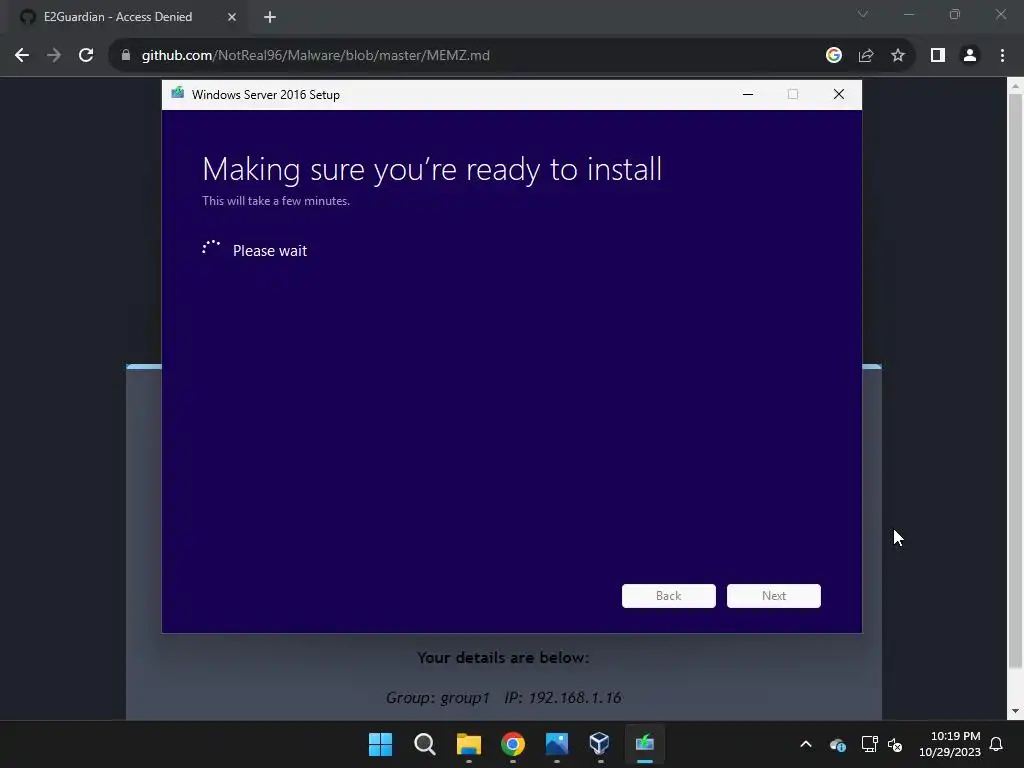
Task: Show hidden system tray icons
Action: coord(806,744)
